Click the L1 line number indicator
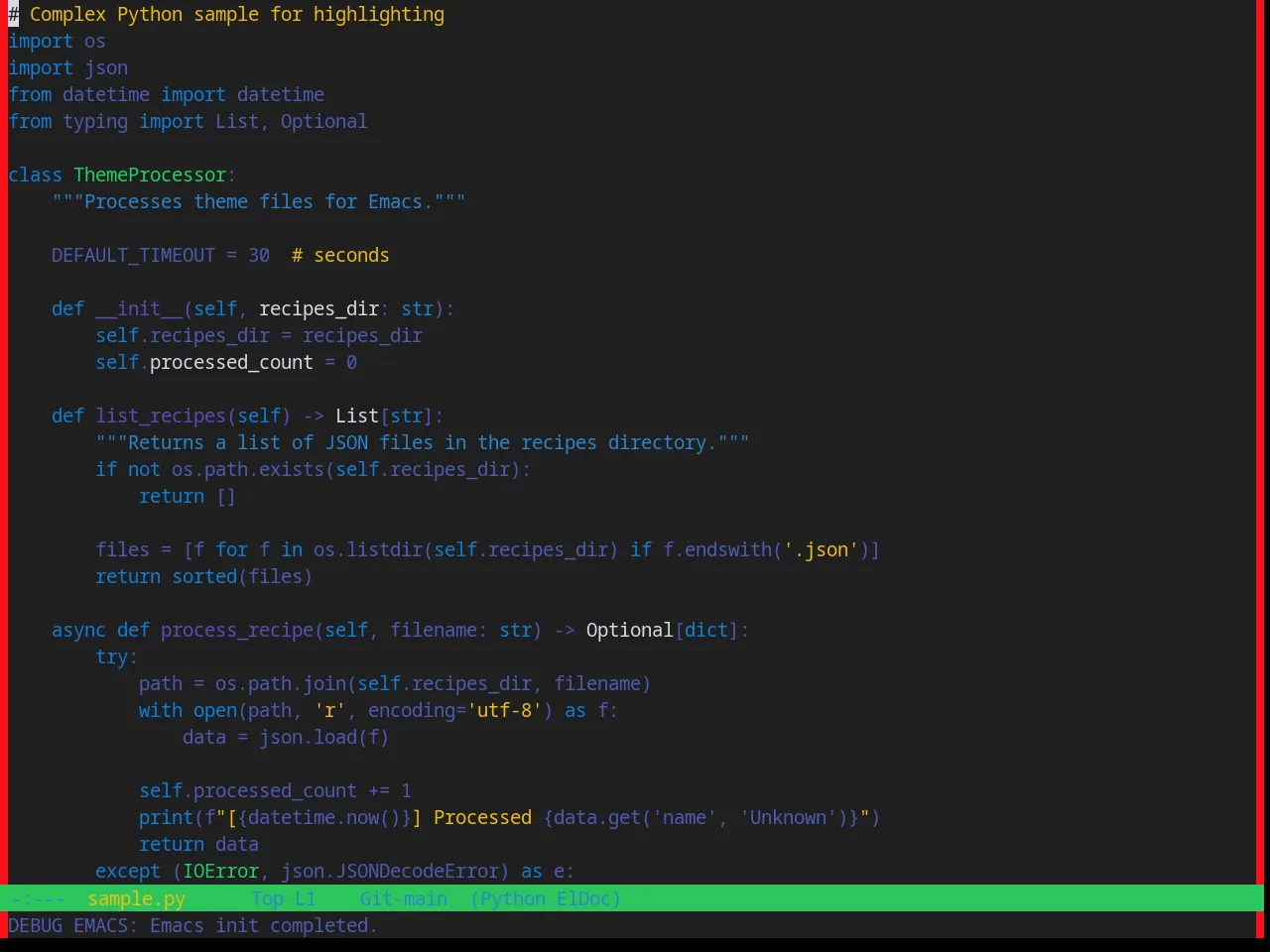Viewport: 1270px width, 952px height. [306, 898]
